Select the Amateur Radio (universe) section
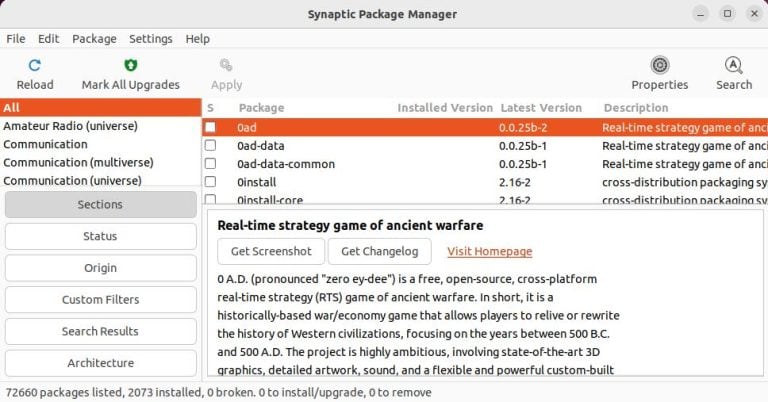 click(70, 126)
